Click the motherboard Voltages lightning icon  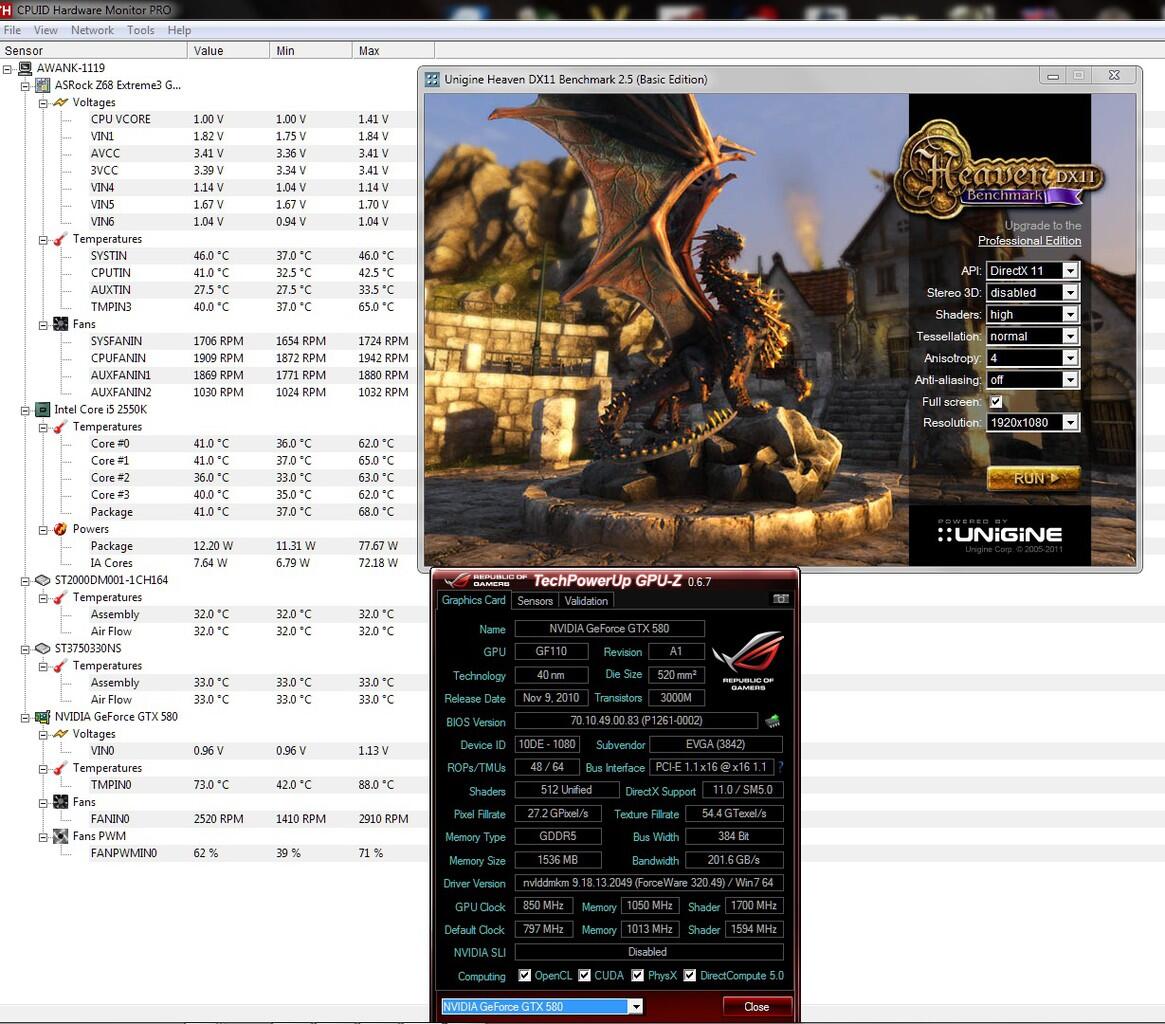[60, 103]
